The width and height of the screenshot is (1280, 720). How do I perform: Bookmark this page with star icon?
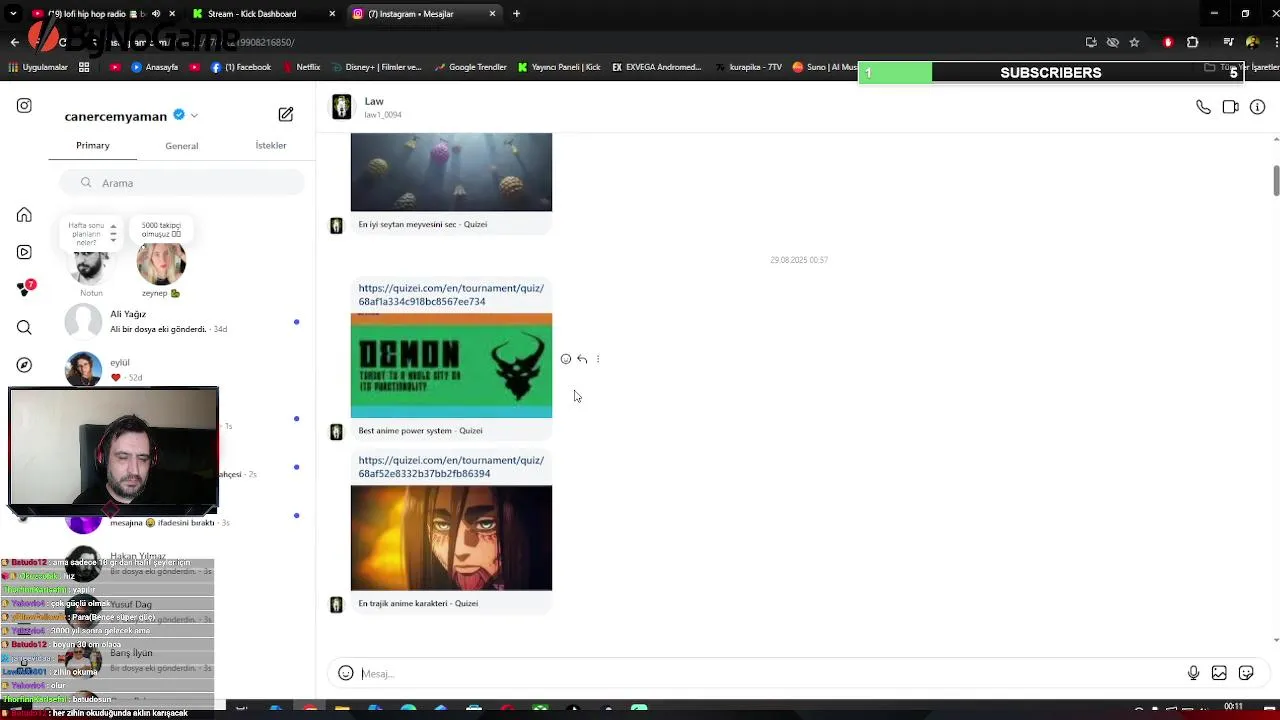point(1134,42)
